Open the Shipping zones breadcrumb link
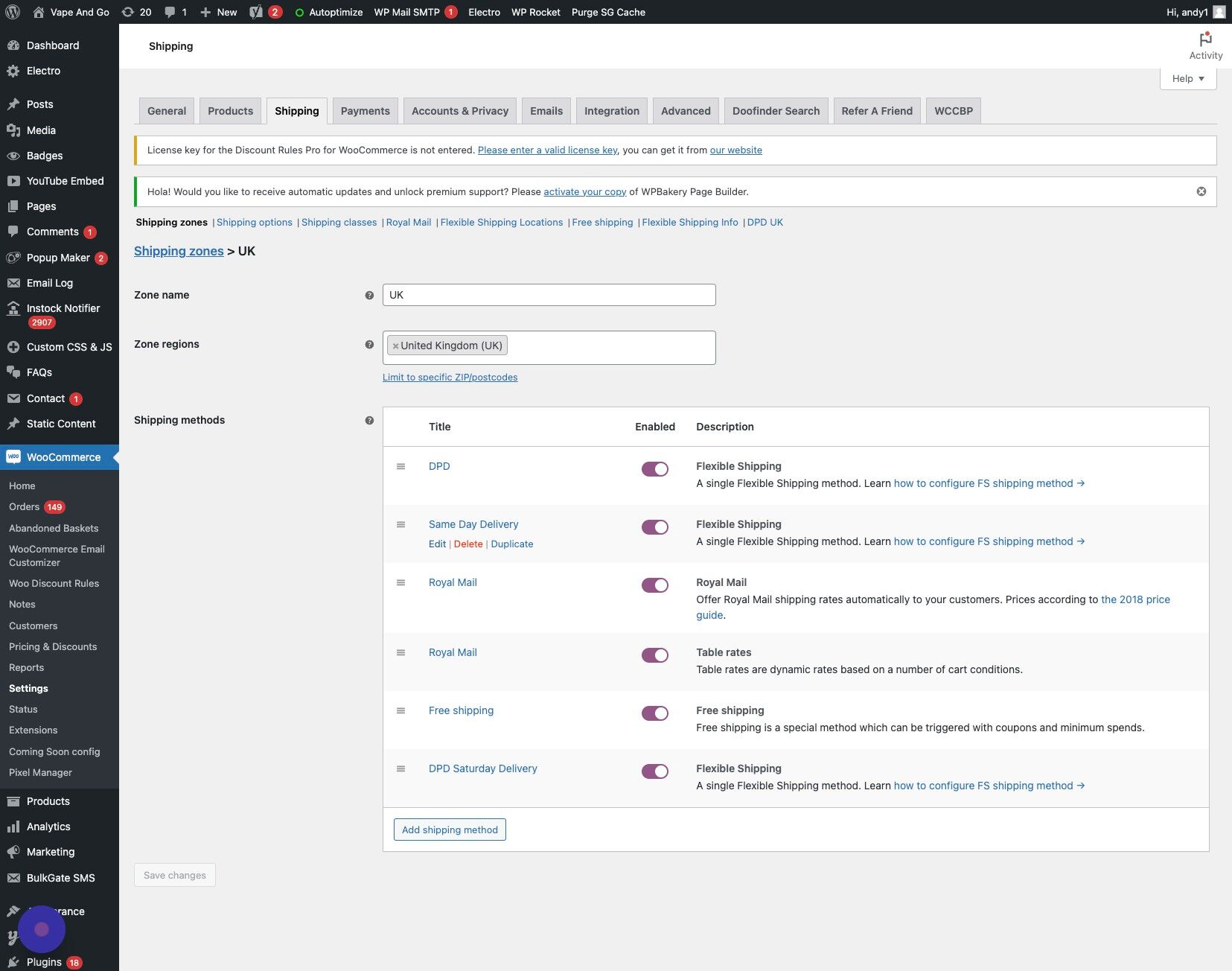1232x971 pixels. pos(179,251)
